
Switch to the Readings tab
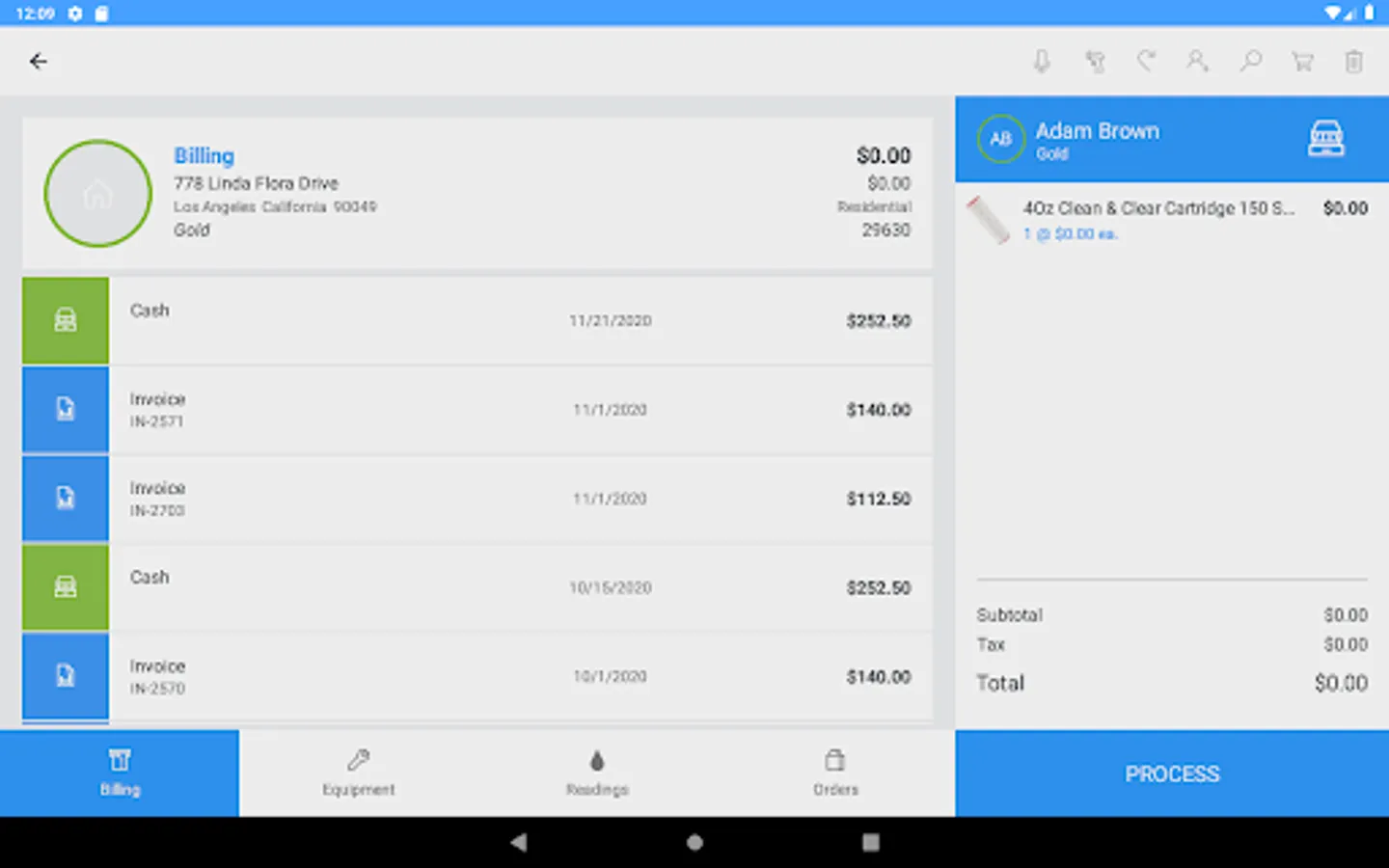597,773
